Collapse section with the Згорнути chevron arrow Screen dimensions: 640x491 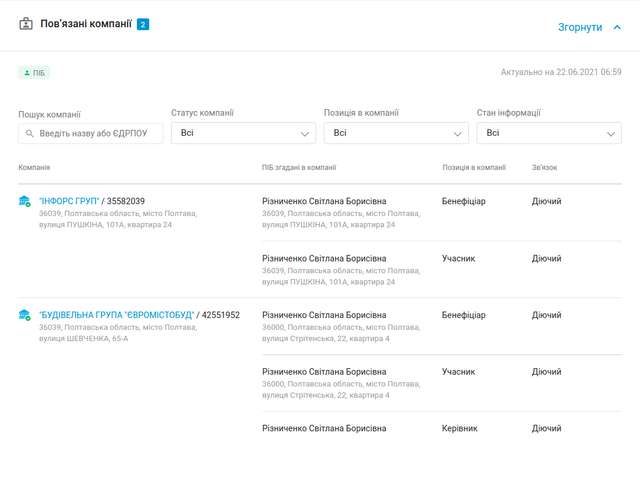(x=617, y=27)
